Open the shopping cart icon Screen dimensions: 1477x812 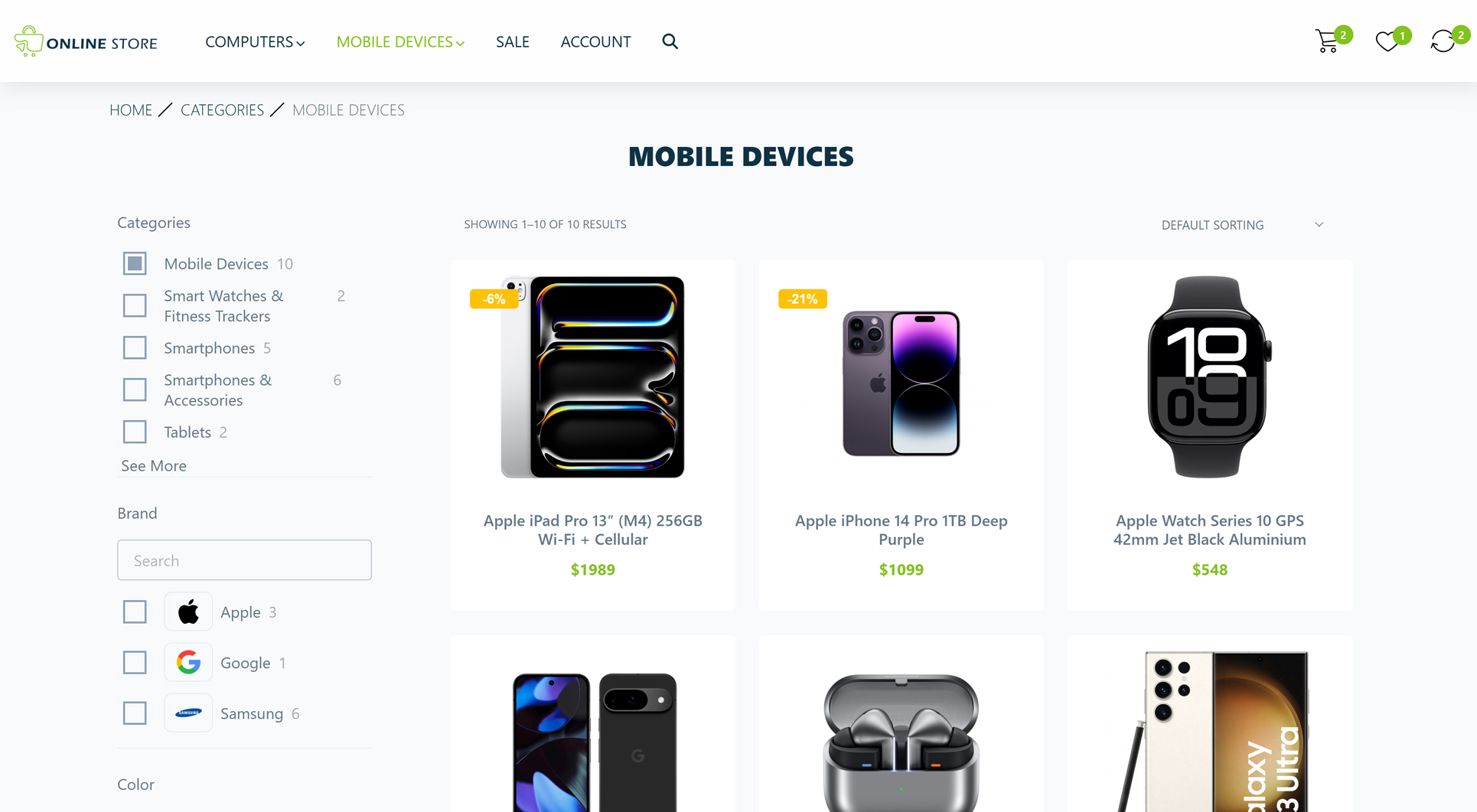pyautogui.click(x=1327, y=41)
